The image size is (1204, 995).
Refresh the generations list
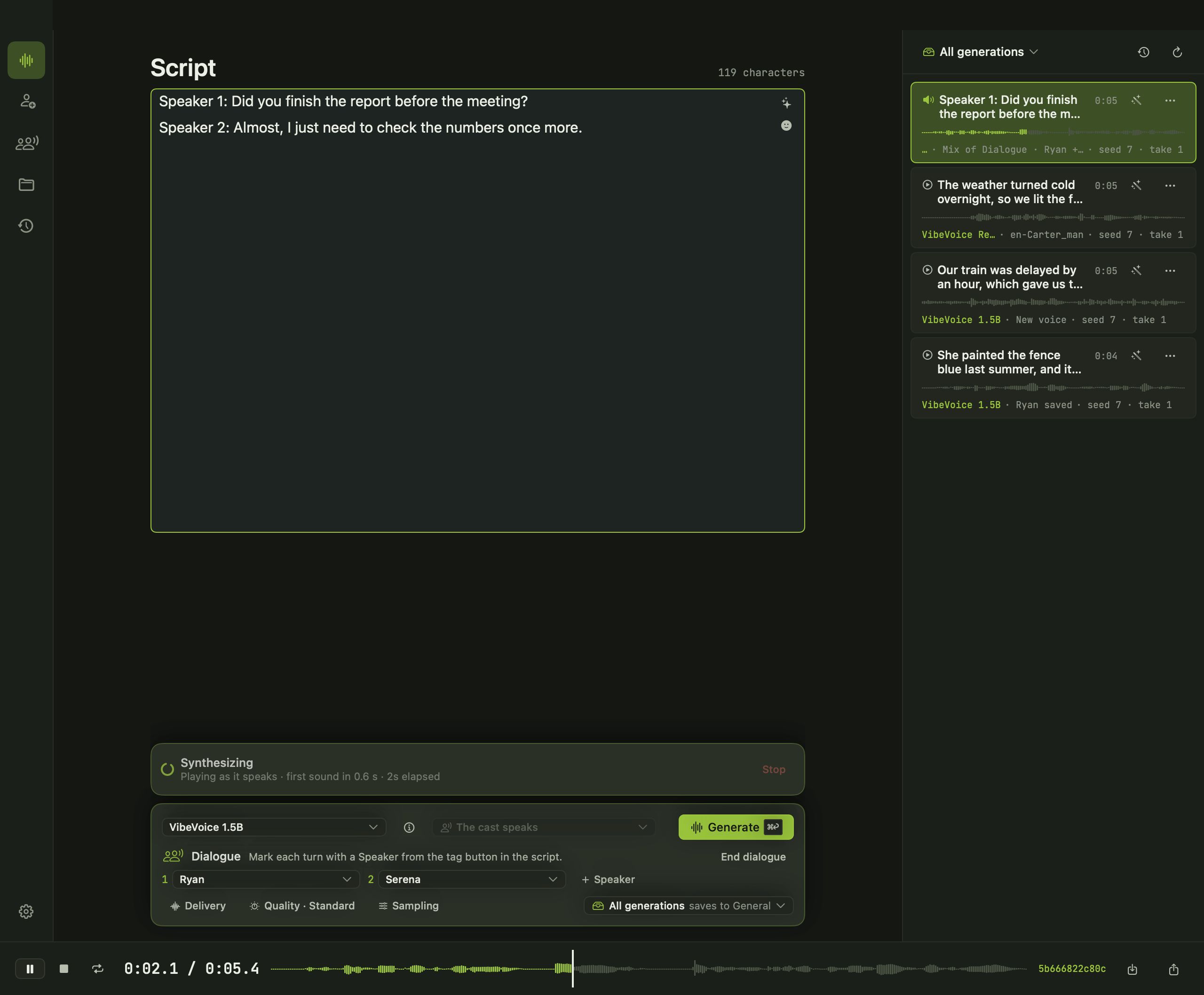pyautogui.click(x=1177, y=52)
